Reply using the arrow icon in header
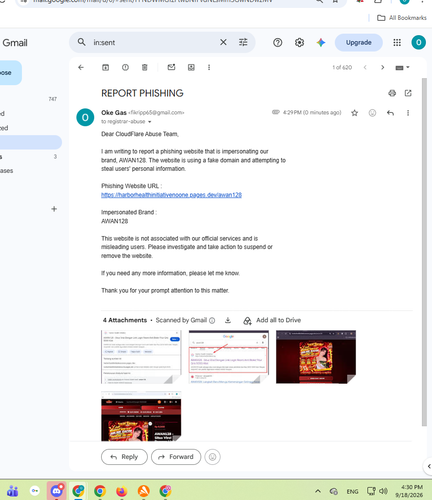 point(390,113)
